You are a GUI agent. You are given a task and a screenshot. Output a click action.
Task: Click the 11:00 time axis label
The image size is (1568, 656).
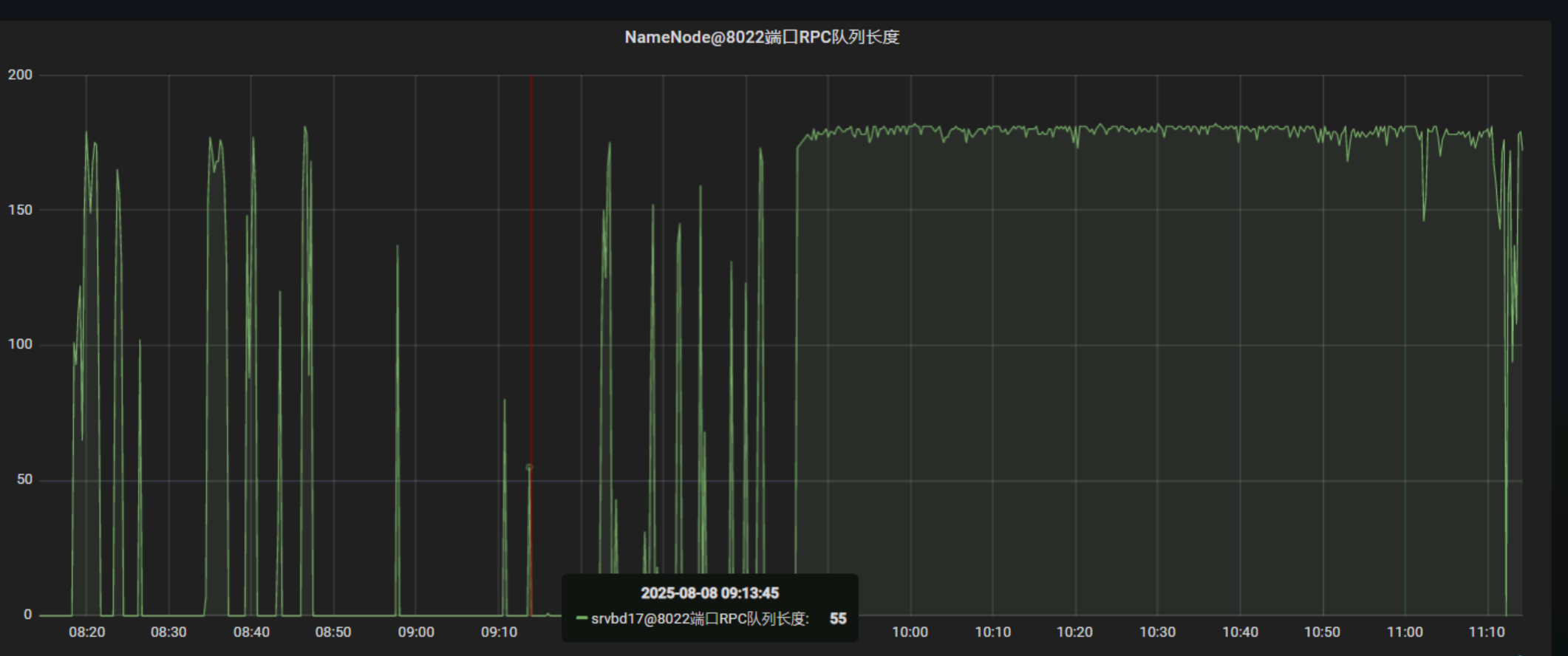pyautogui.click(x=1405, y=632)
